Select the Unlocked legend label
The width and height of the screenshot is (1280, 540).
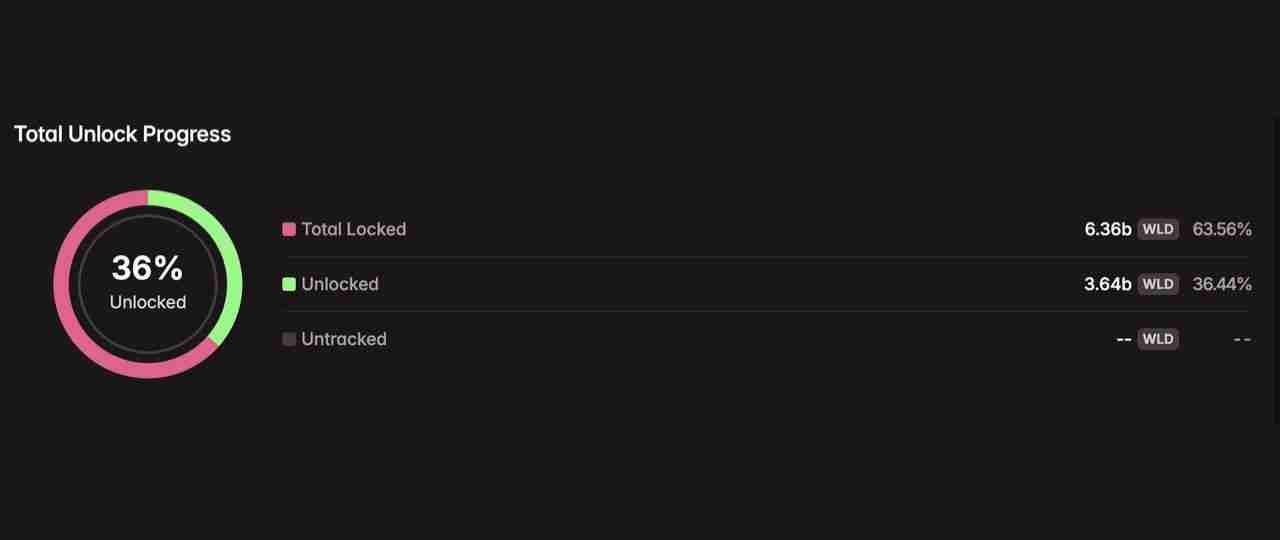(339, 284)
